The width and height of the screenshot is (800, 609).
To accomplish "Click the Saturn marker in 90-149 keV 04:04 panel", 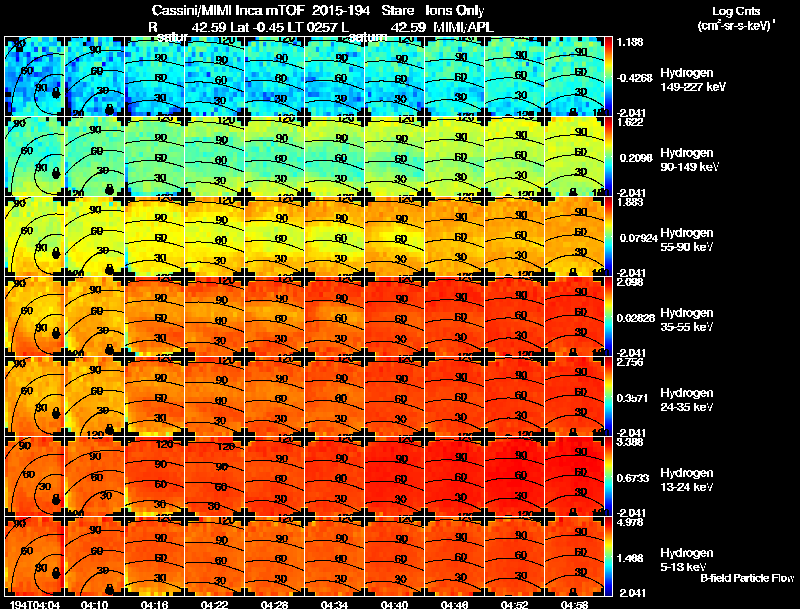I will pyautogui.click(x=56, y=173).
